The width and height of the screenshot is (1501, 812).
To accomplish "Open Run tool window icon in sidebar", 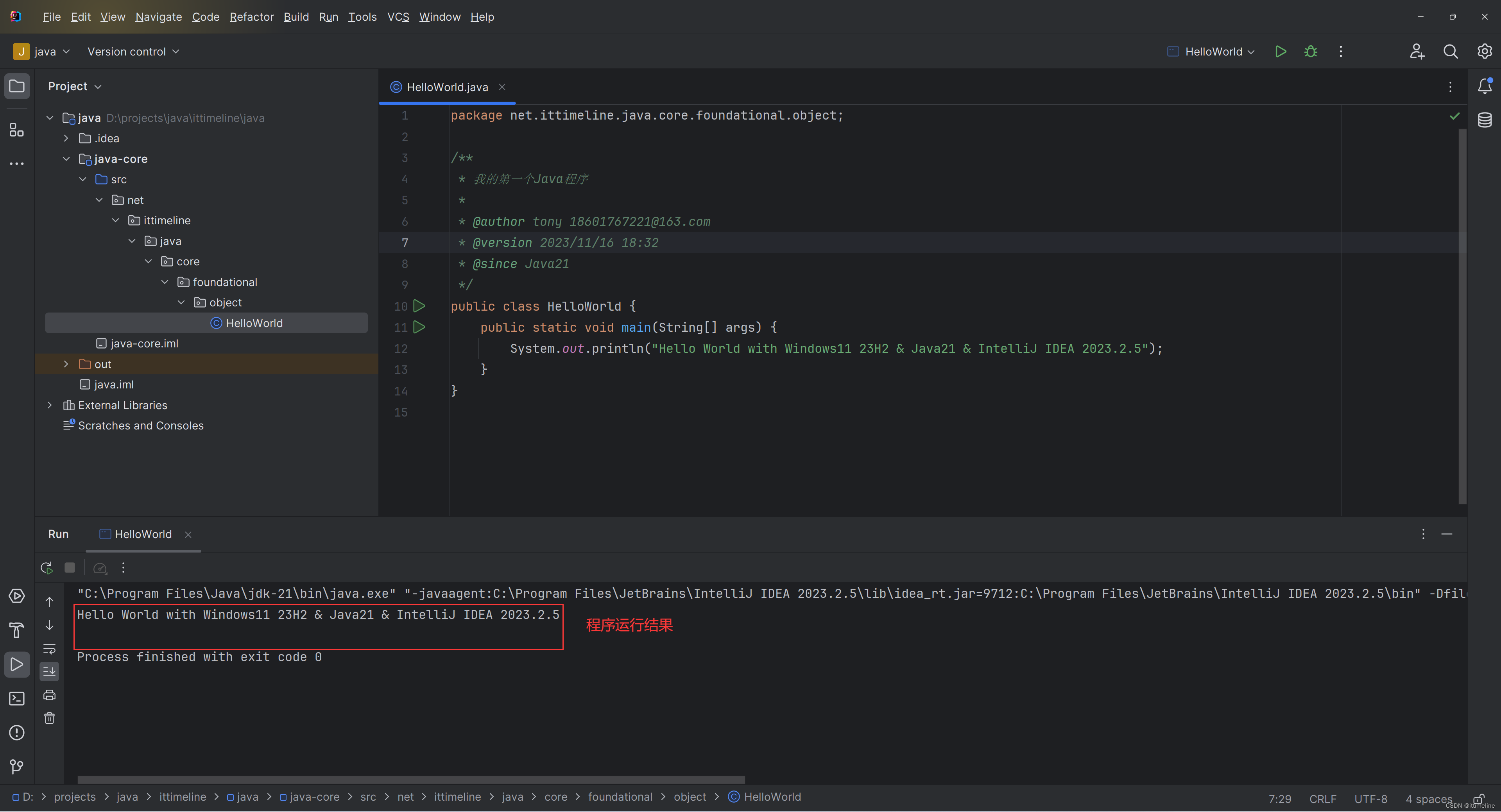I will click(17, 664).
